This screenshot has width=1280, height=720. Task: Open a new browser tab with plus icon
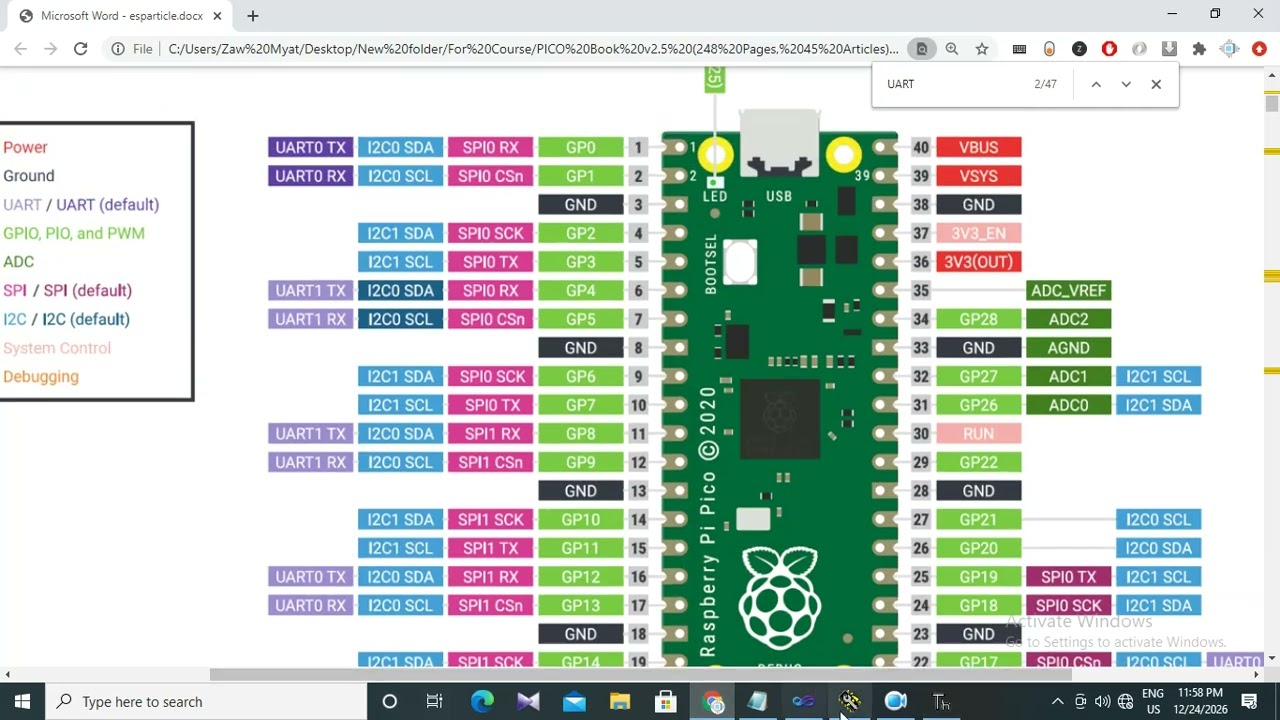[253, 16]
